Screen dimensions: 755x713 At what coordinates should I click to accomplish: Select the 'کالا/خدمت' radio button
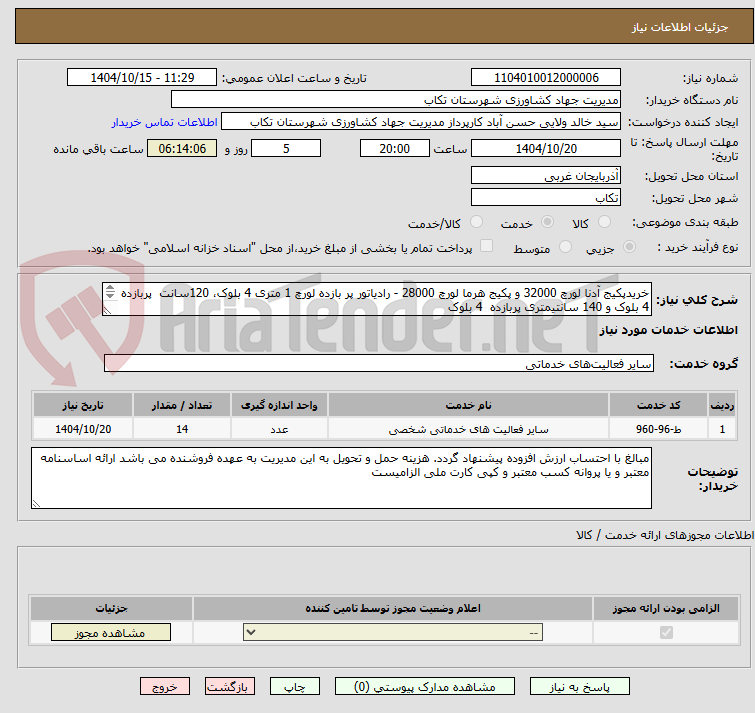point(476,222)
